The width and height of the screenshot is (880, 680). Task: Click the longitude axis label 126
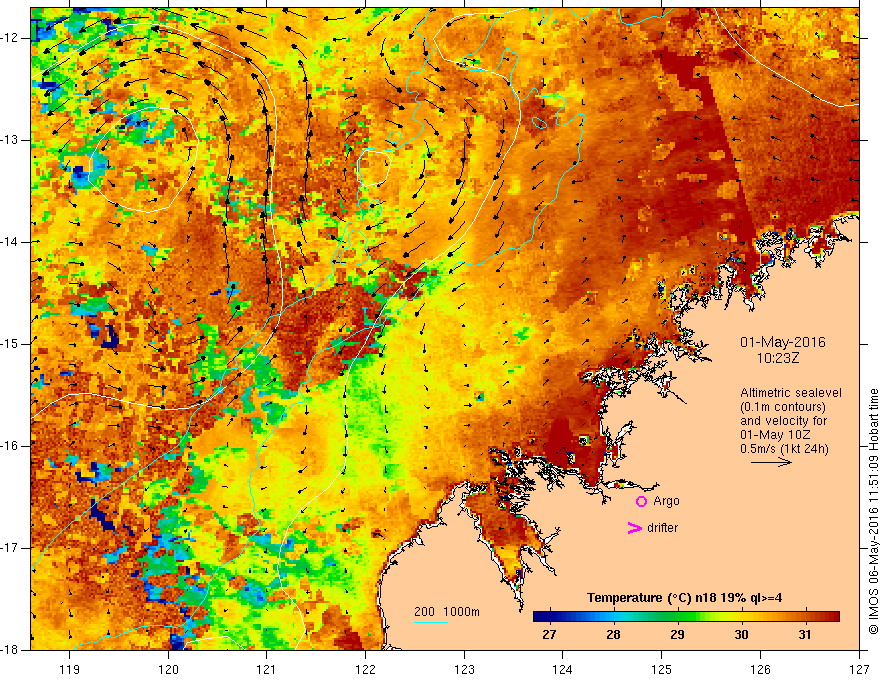tap(760, 669)
